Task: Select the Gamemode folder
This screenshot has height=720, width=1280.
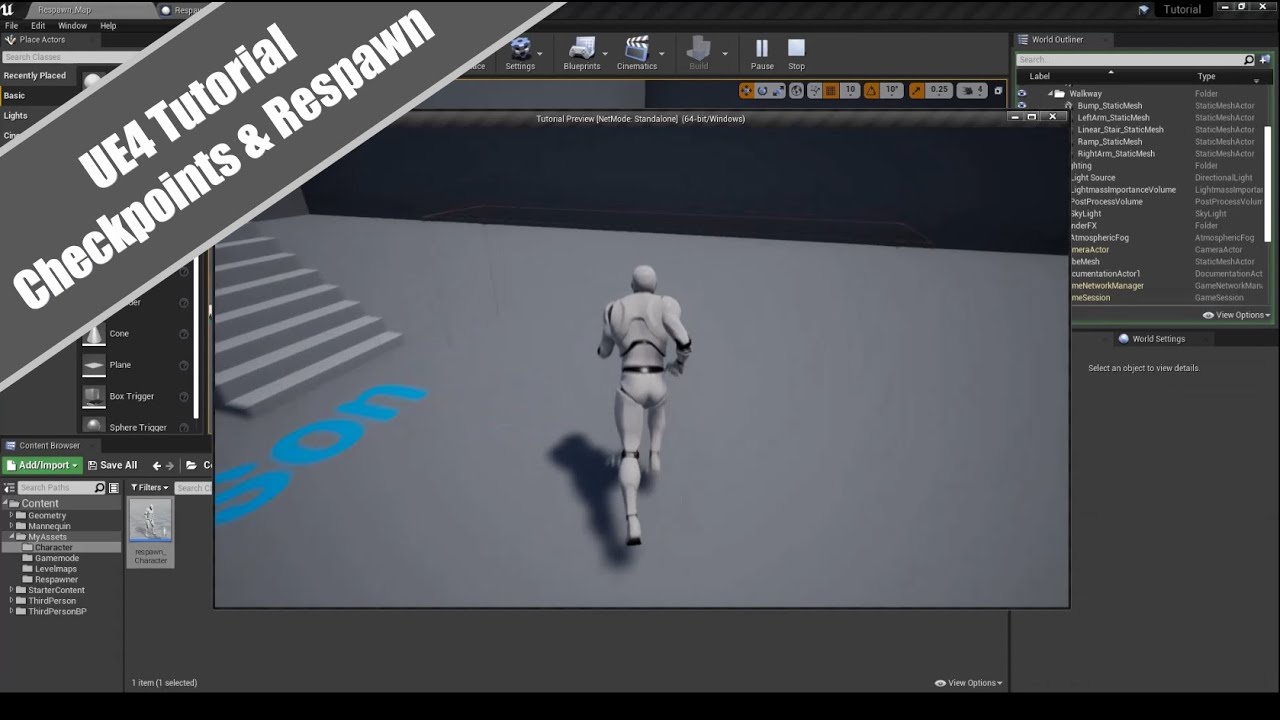Action: click(x=50, y=558)
